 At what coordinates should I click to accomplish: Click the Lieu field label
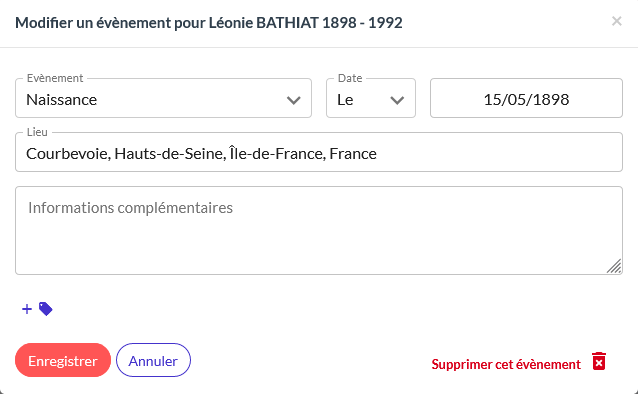[37, 132]
